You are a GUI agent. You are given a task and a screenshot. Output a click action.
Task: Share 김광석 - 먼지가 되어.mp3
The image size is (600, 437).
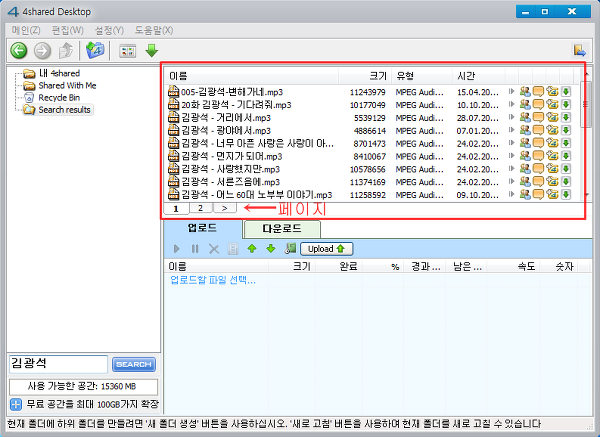pyautogui.click(x=525, y=156)
